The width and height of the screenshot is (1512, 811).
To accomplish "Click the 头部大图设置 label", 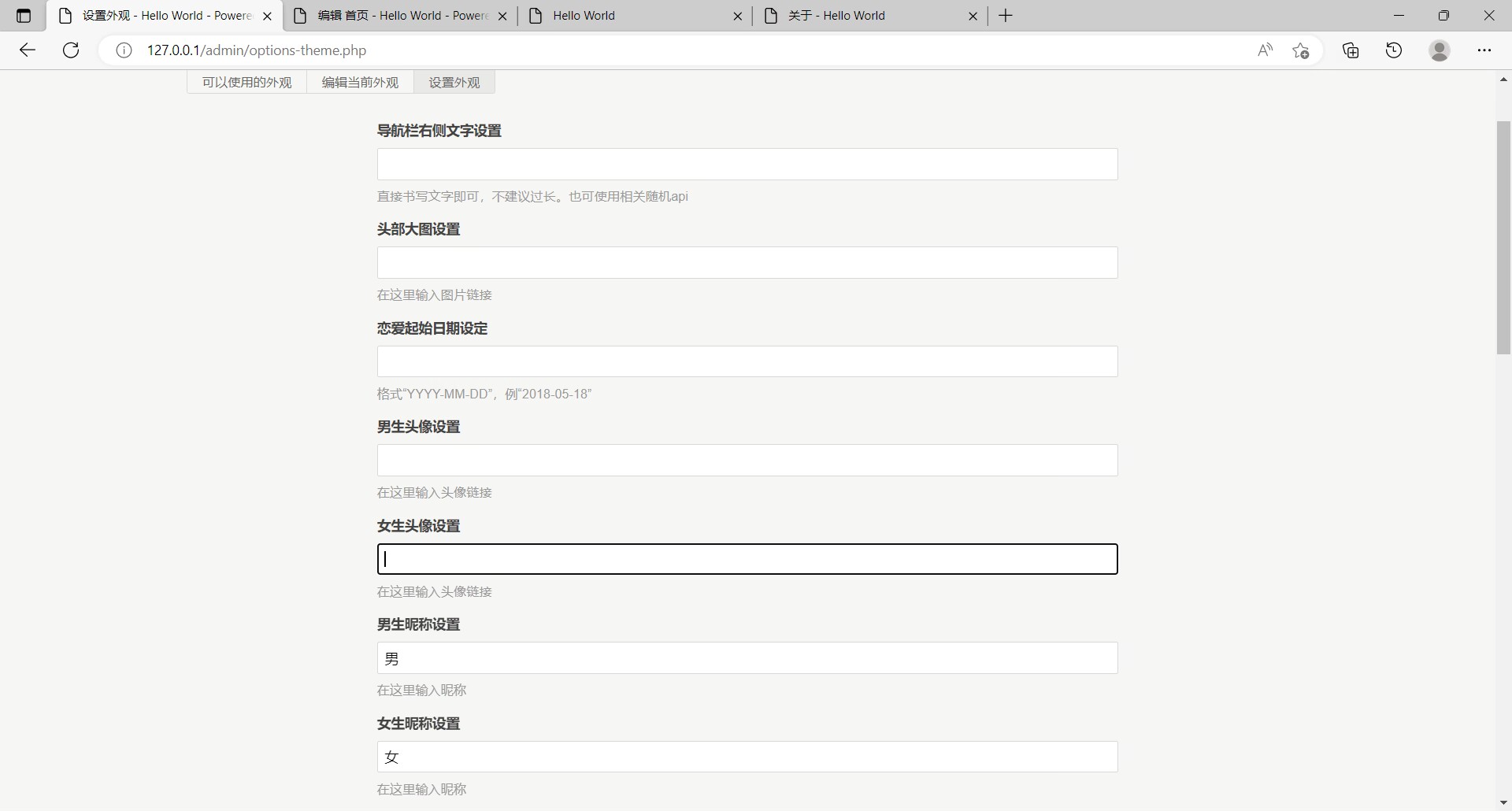I will coord(418,229).
